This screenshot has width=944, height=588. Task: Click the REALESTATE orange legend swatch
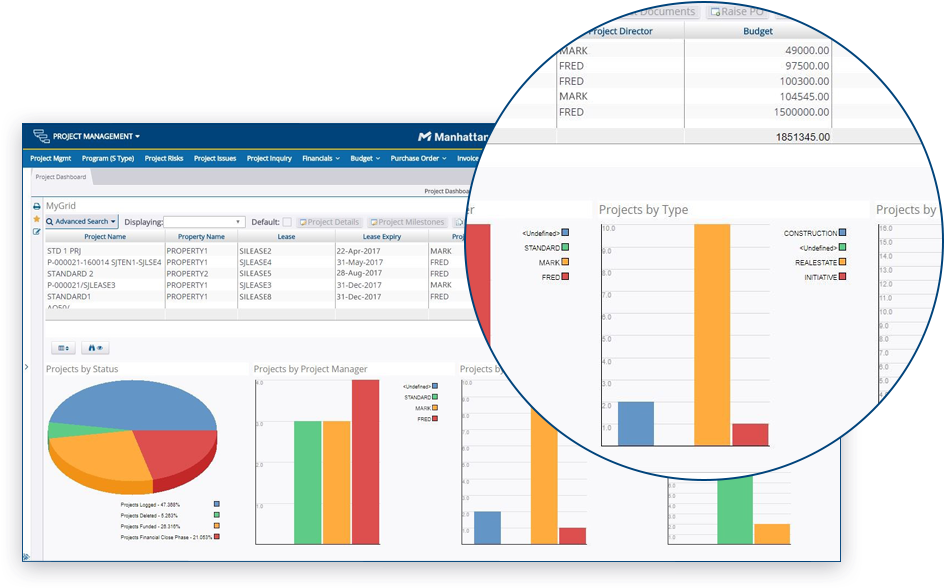[843, 262]
